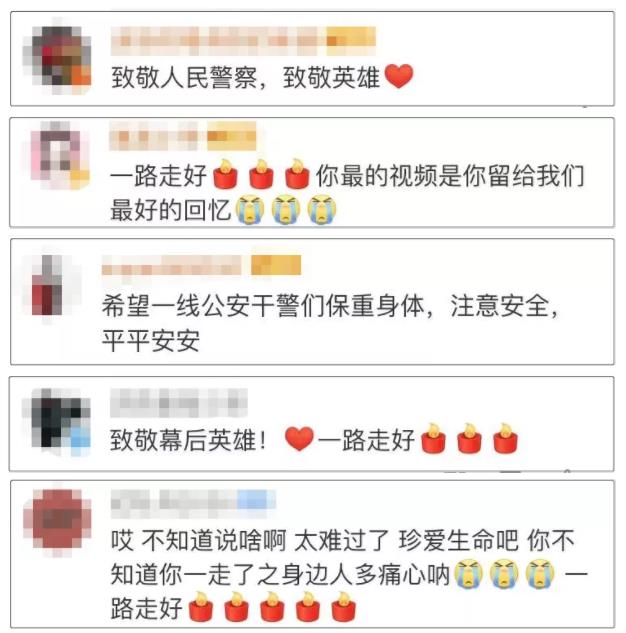Select the gray blurred username above 致敬幕后英雄

pos(179,402)
